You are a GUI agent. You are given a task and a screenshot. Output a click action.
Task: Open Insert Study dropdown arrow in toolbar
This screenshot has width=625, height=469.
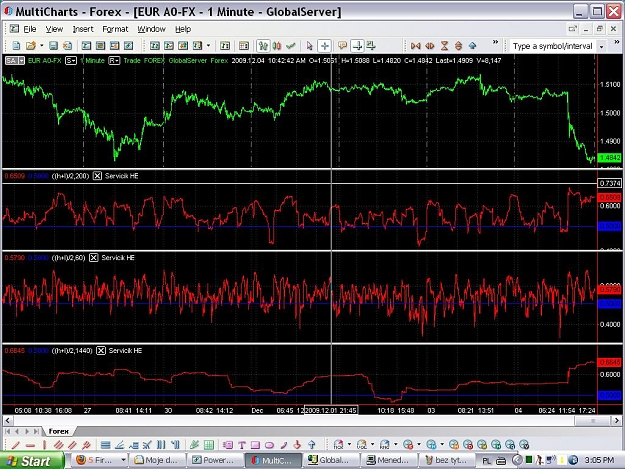click(x=208, y=46)
